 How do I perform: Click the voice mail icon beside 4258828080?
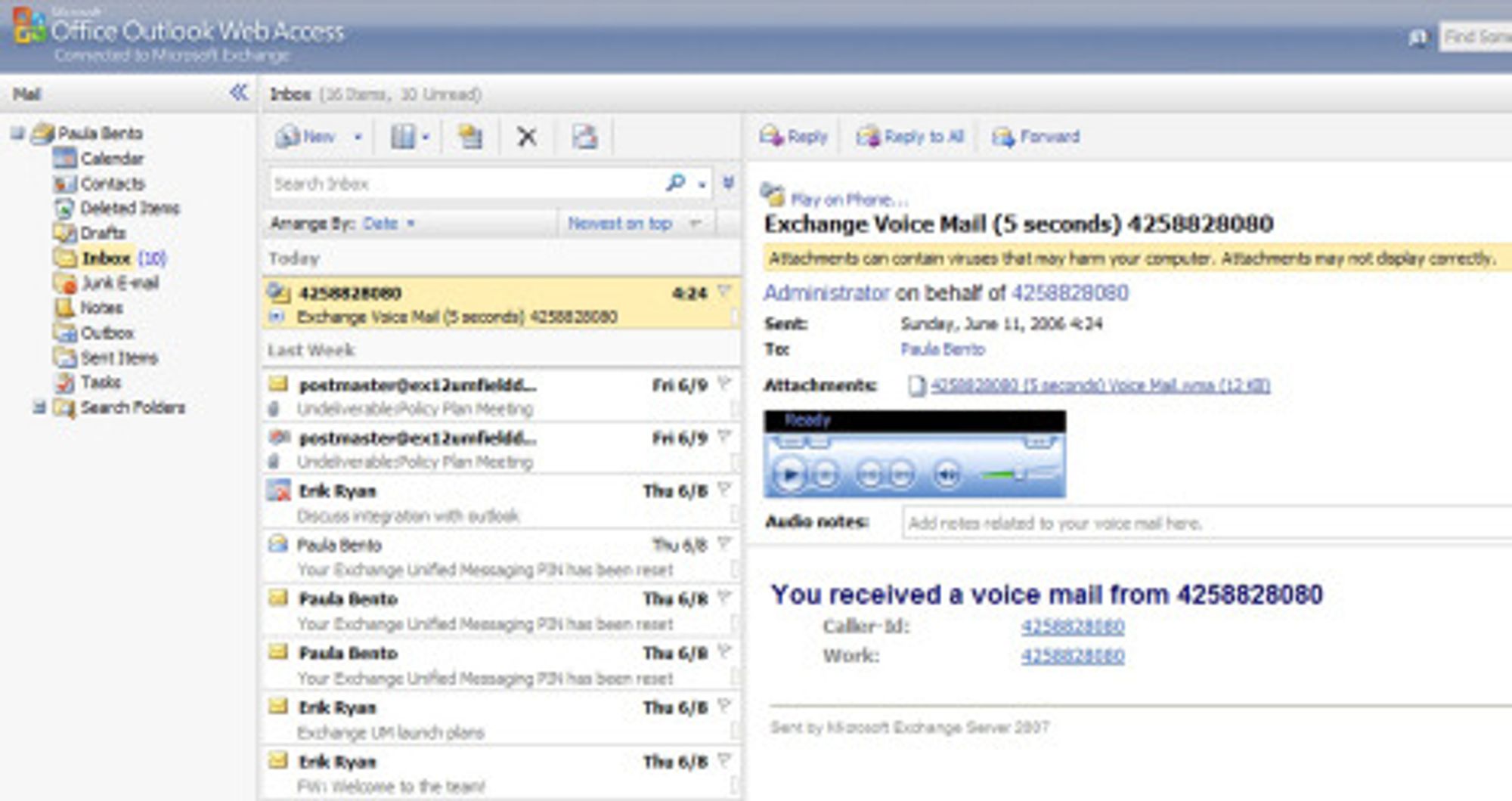[279, 292]
